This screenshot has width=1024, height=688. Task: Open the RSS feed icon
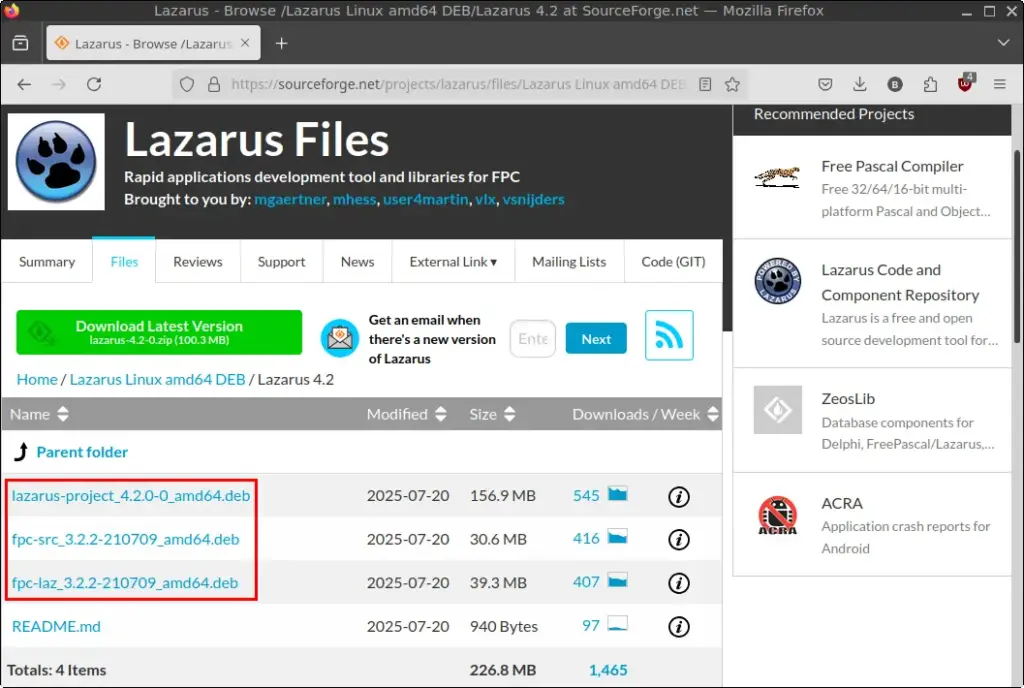669,336
